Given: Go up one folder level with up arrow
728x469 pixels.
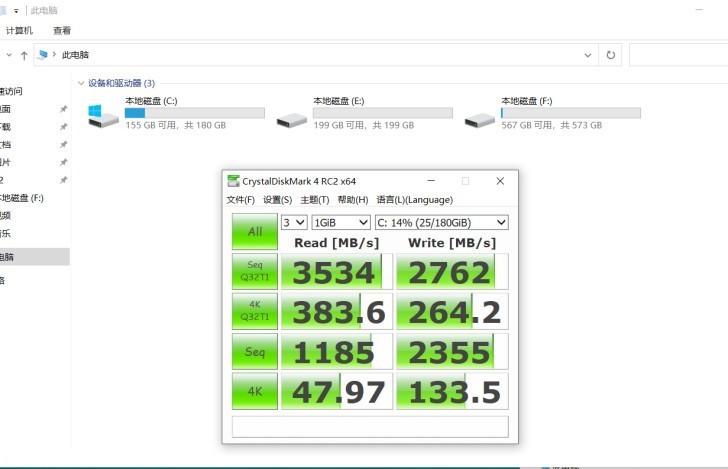Looking at the screenshot, I should 24,55.
